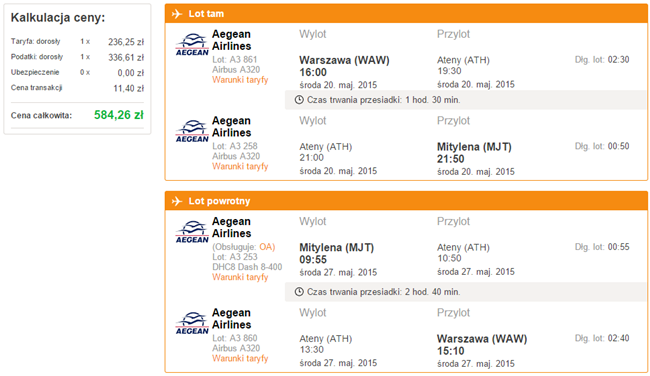
Task: Open Warunki taryfy for flight A3 253
Action: pos(240,277)
